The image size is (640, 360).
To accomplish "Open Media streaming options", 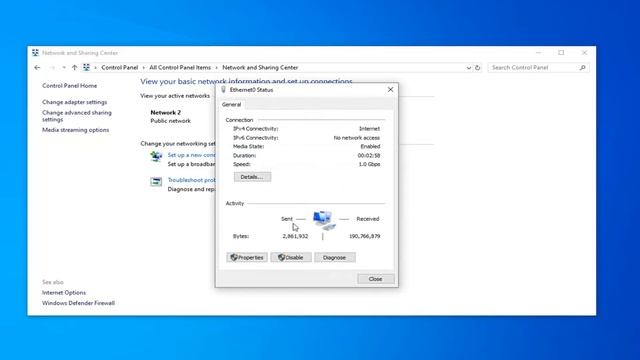I will (76, 130).
